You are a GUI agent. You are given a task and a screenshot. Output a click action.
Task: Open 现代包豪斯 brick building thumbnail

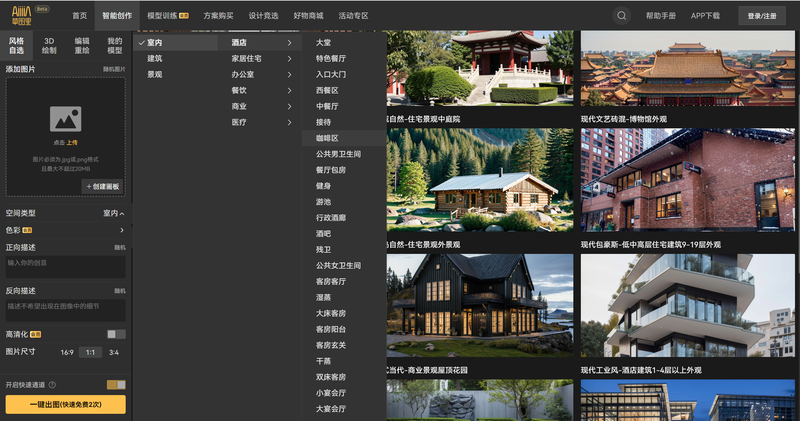coord(687,180)
